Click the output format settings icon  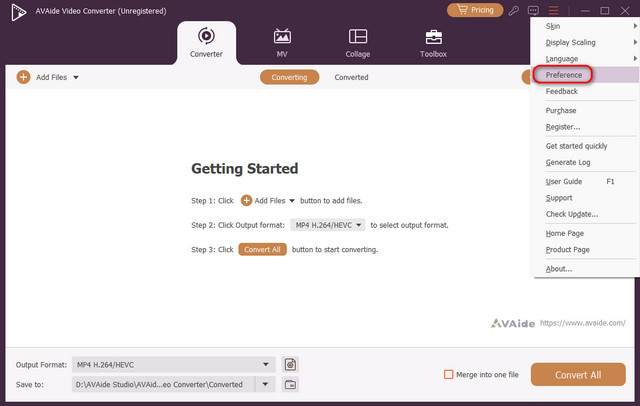tap(290, 365)
